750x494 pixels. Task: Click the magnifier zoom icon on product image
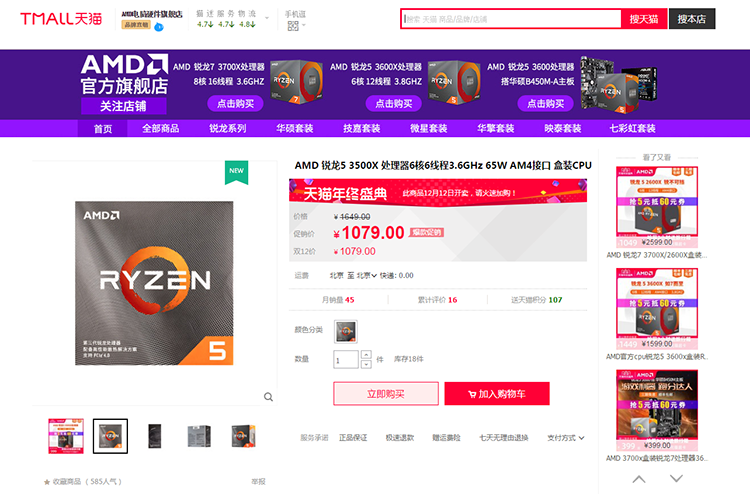tap(268, 397)
